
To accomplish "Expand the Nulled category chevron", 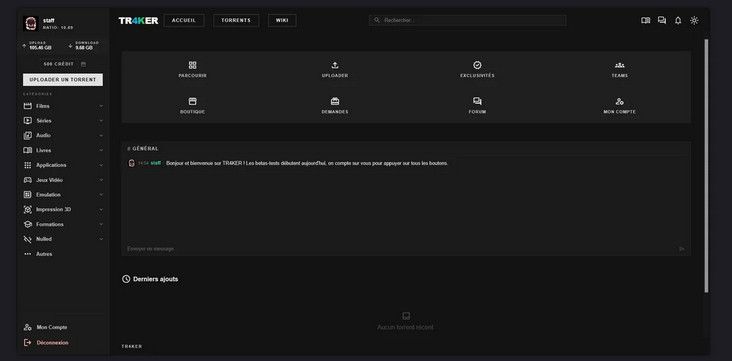I will tap(101, 239).
